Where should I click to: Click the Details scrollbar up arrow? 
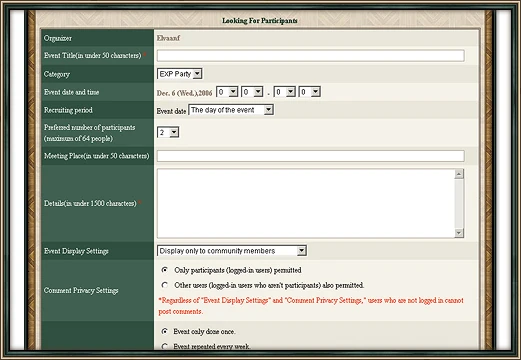(x=459, y=174)
